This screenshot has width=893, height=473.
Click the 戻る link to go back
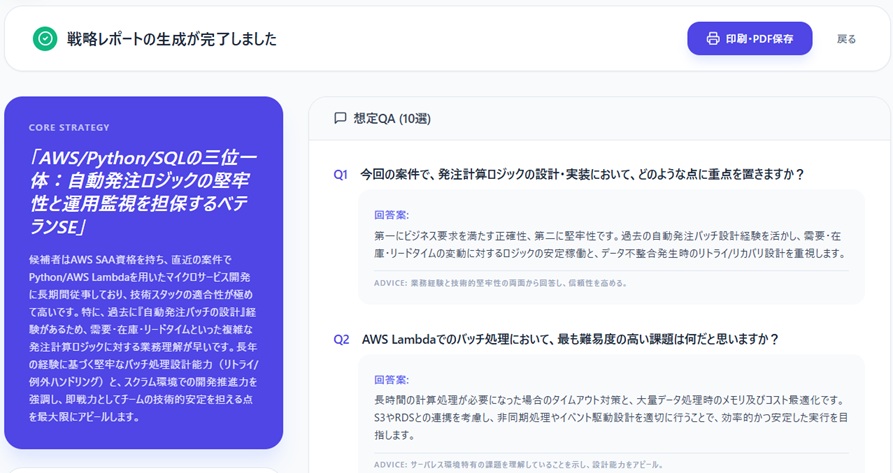[x=846, y=39]
